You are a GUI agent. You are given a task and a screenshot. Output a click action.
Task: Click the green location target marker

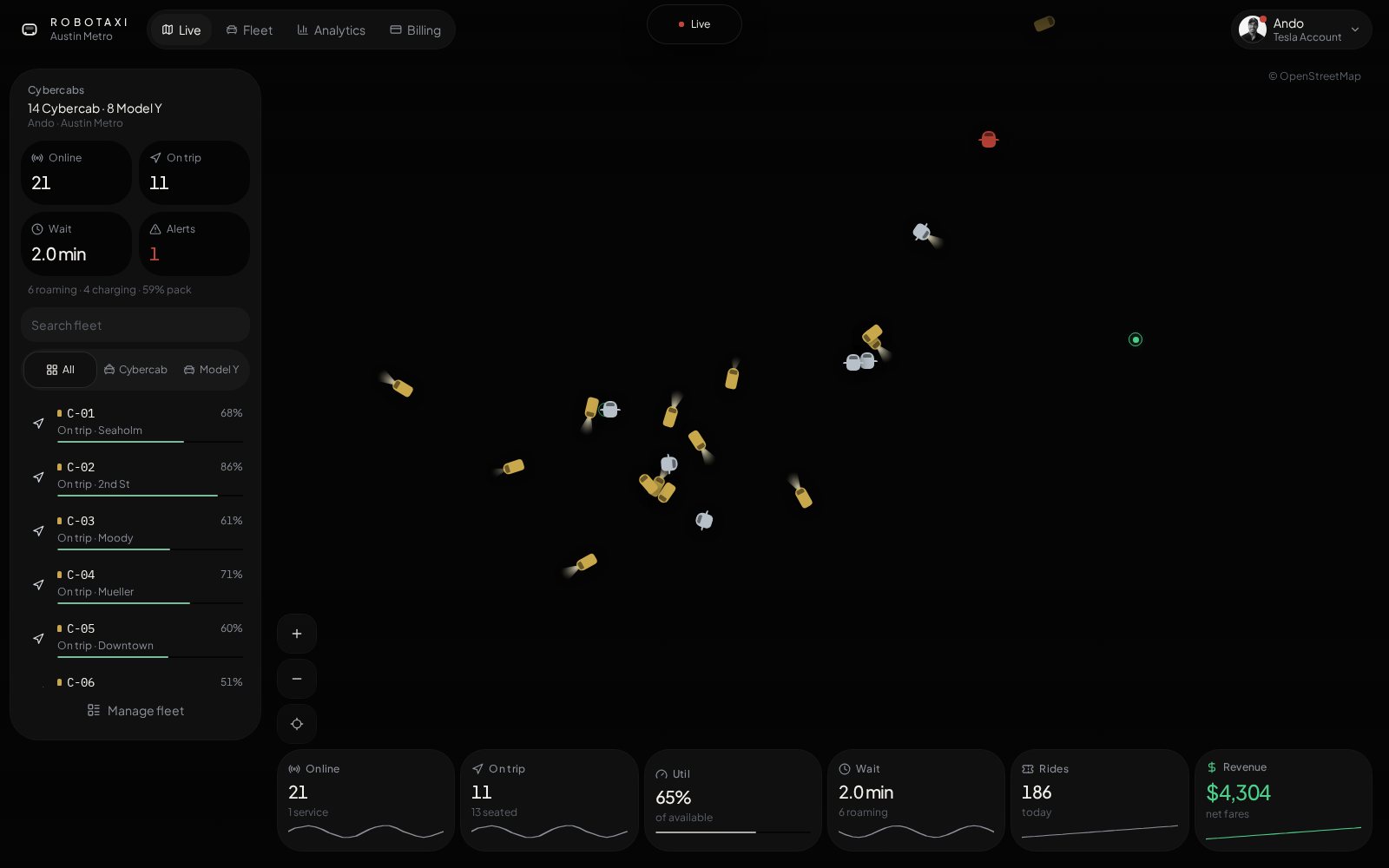1136,339
